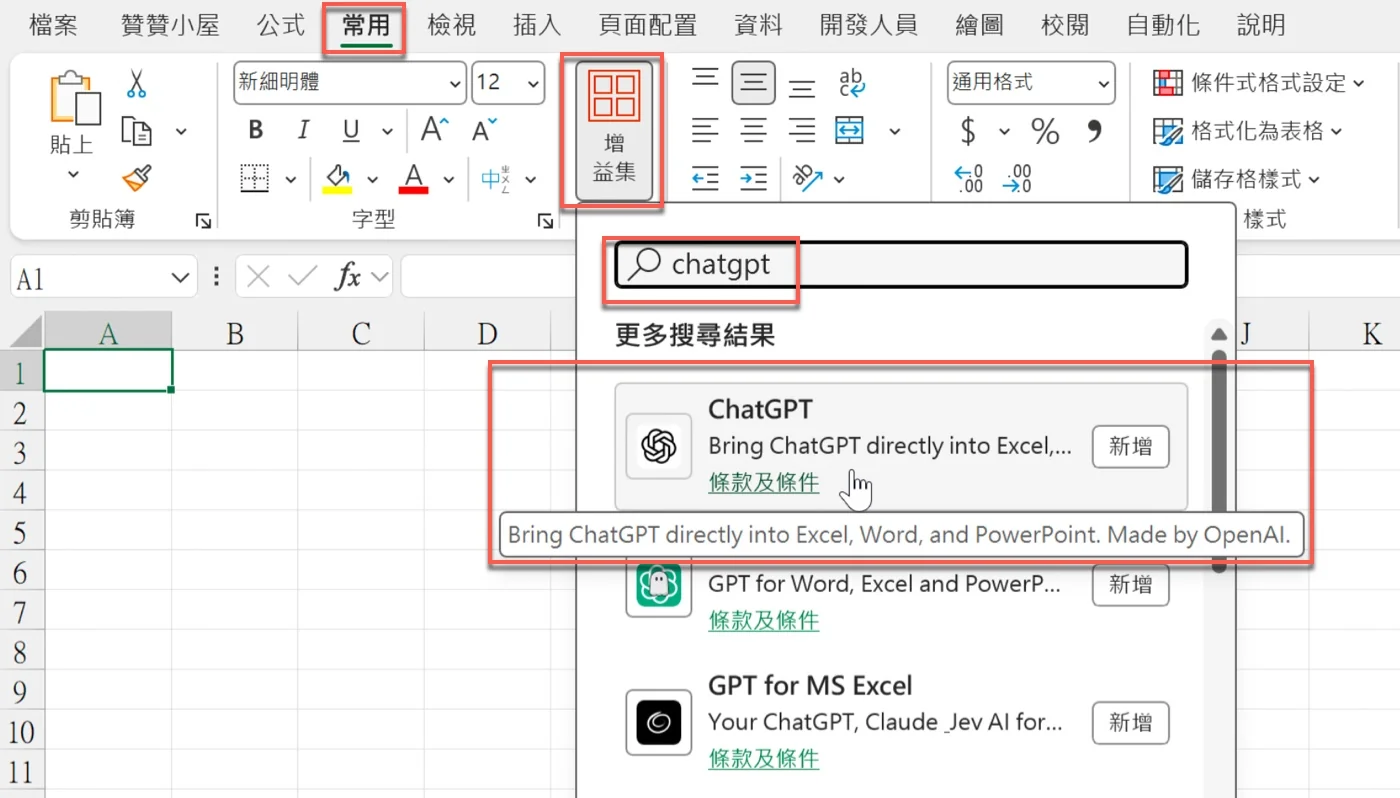Click the add-ins search field with chatgpt
Viewport: 1400px width, 798px height.
pyautogui.click(x=901, y=265)
